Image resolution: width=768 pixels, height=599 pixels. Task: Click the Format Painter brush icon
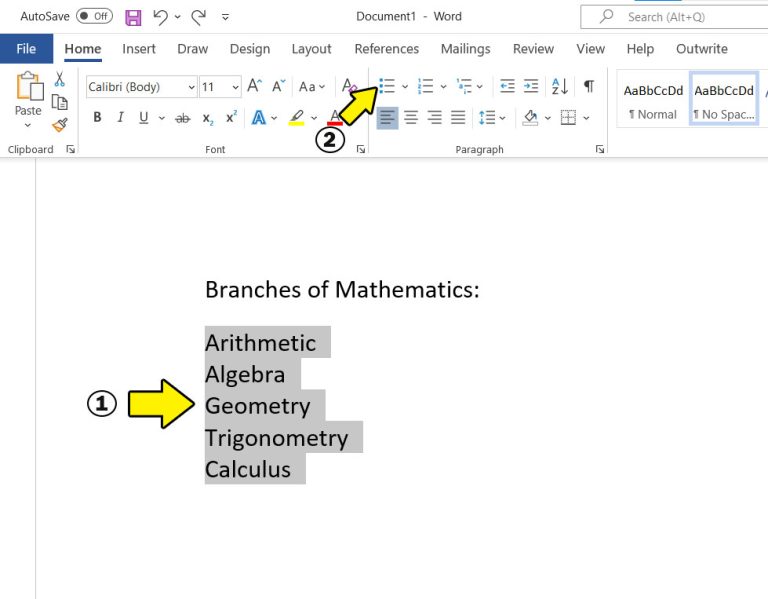tap(60, 125)
